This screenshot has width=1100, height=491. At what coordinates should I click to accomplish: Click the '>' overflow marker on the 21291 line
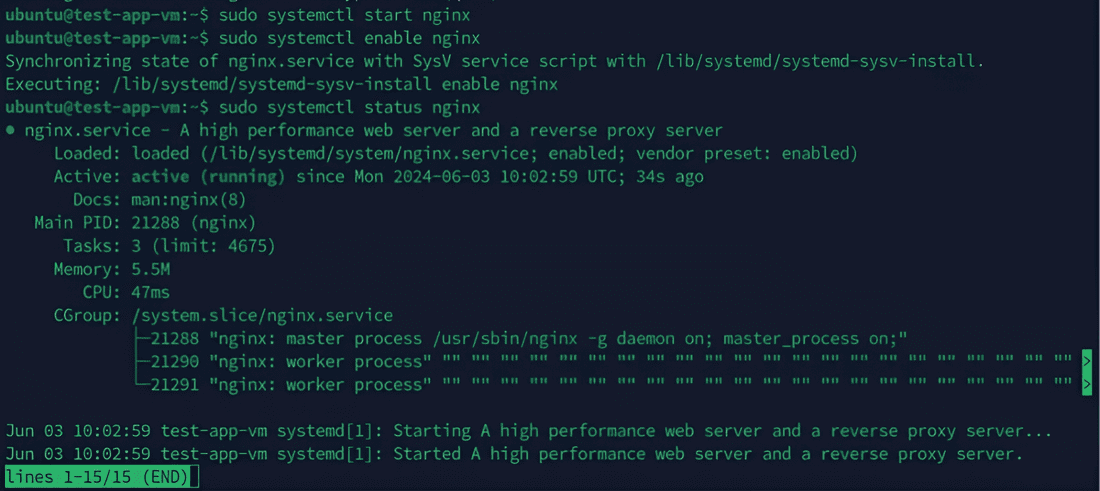(x=1087, y=384)
